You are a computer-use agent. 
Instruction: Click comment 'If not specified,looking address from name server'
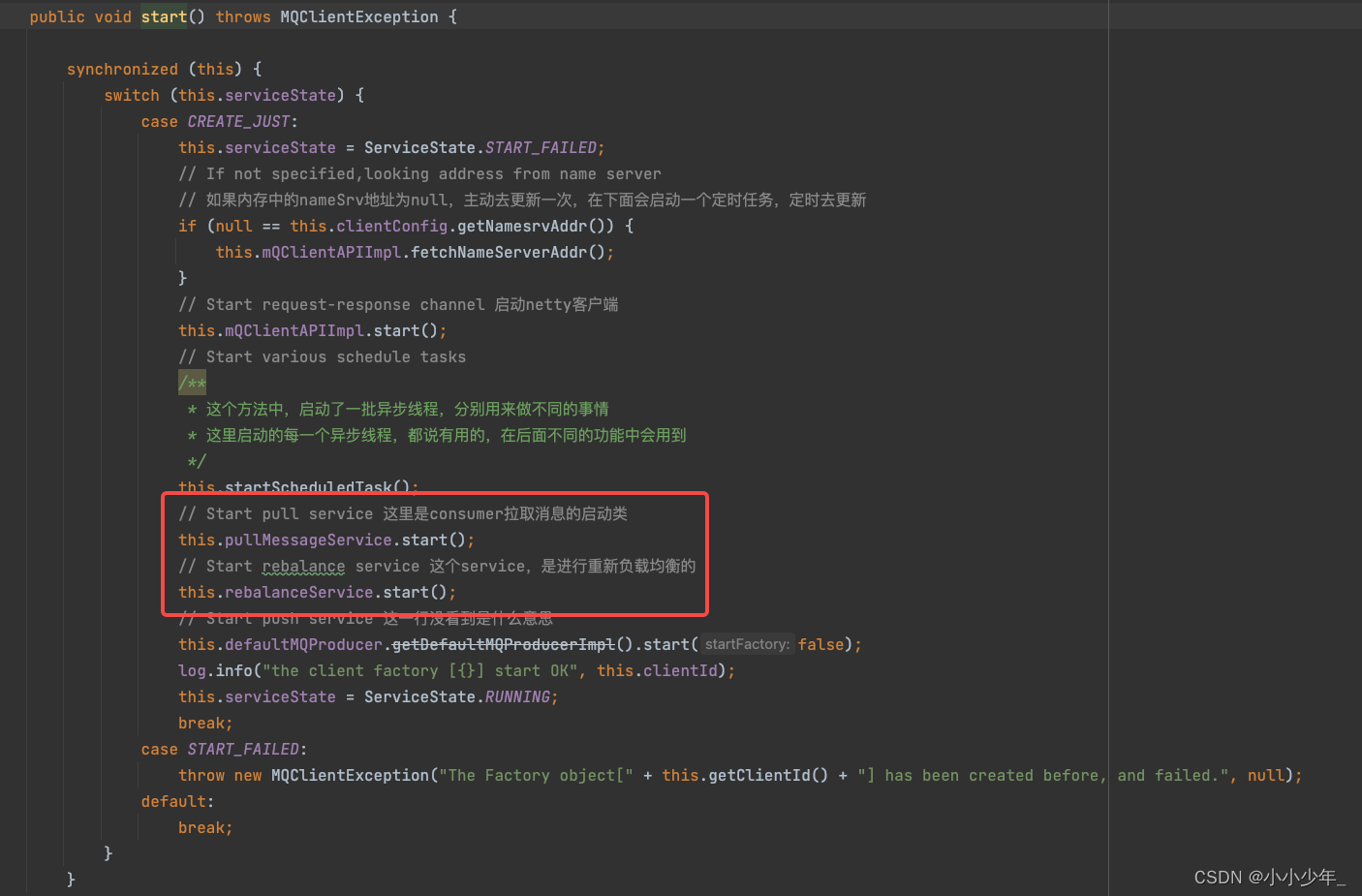pos(419,173)
